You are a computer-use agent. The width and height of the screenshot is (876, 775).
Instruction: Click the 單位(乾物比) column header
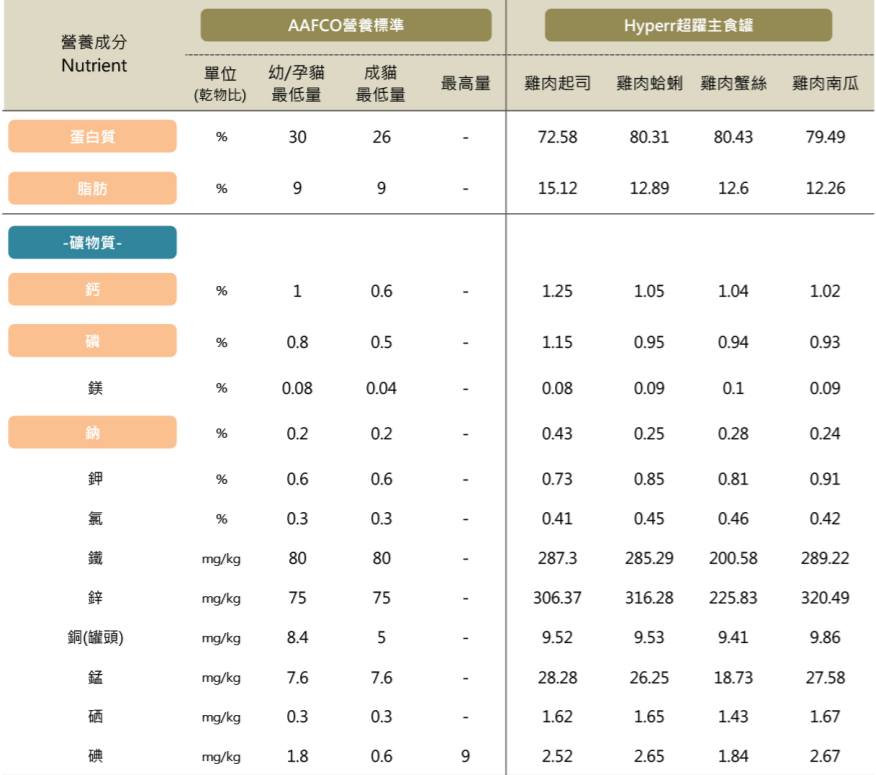[x=220, y=84]
